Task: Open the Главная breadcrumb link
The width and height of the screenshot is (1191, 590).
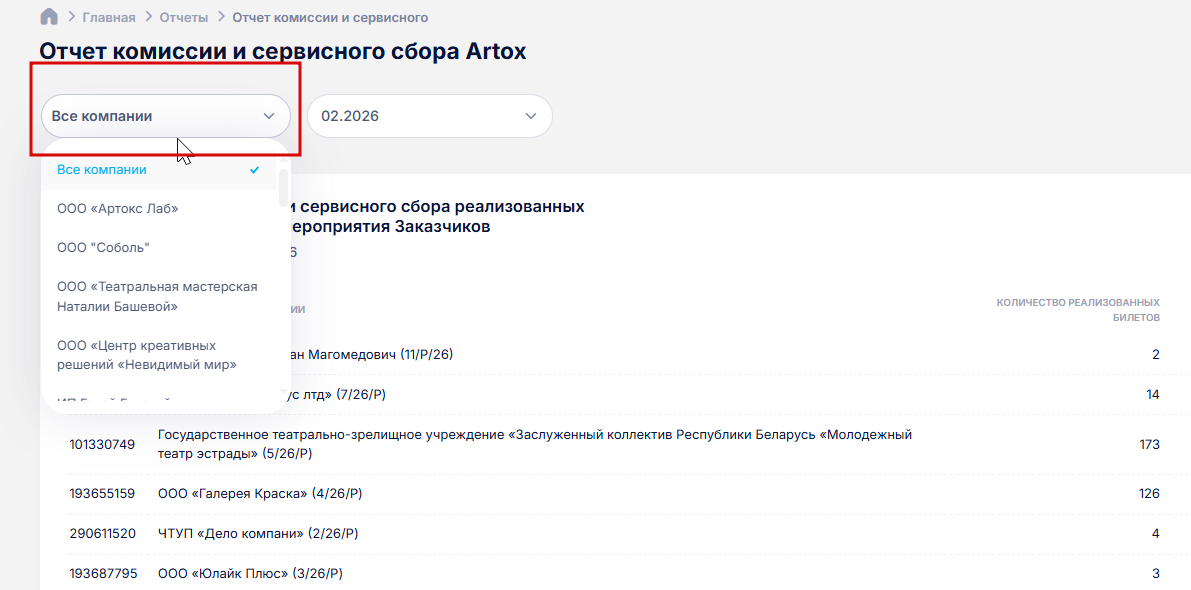Action: click(x=109, y=17)
